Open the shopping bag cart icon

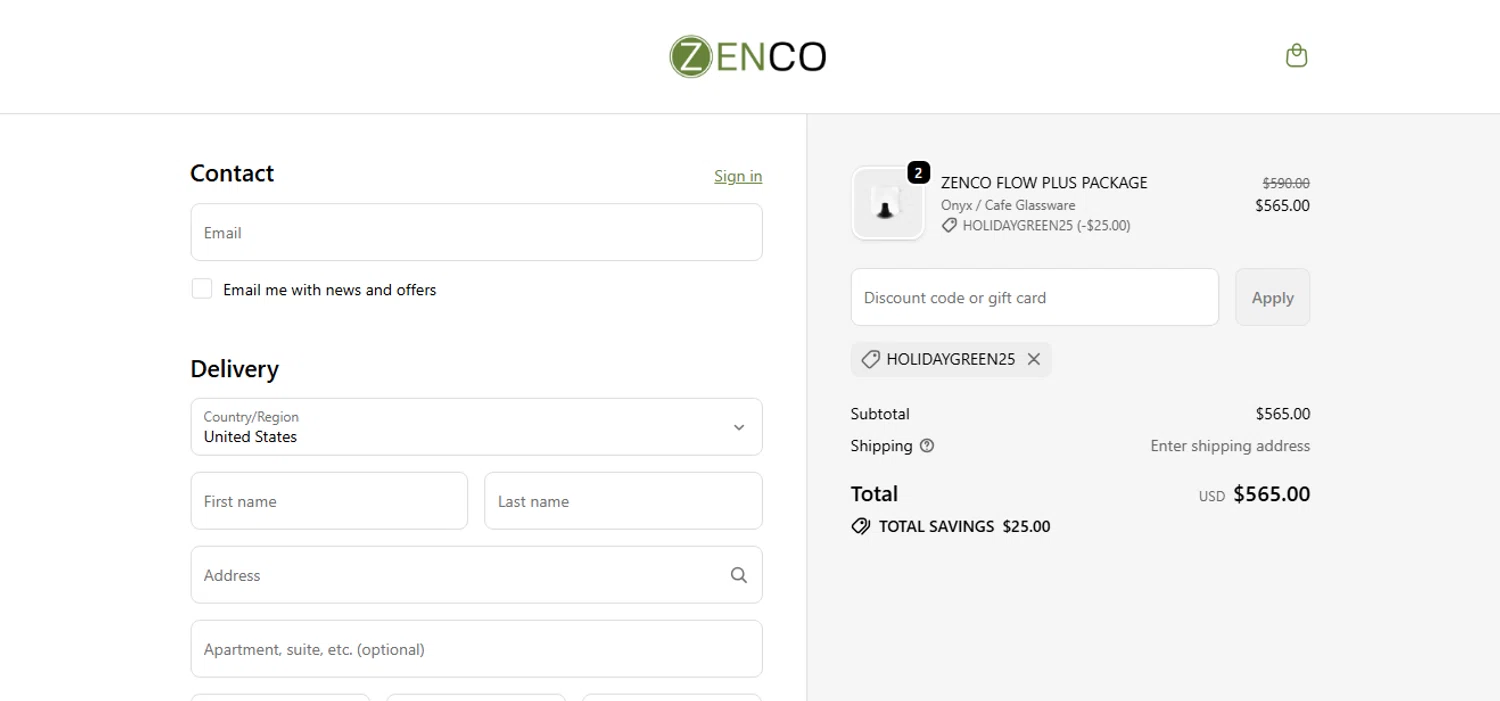pyautogui.click(x=1296, y=56)
